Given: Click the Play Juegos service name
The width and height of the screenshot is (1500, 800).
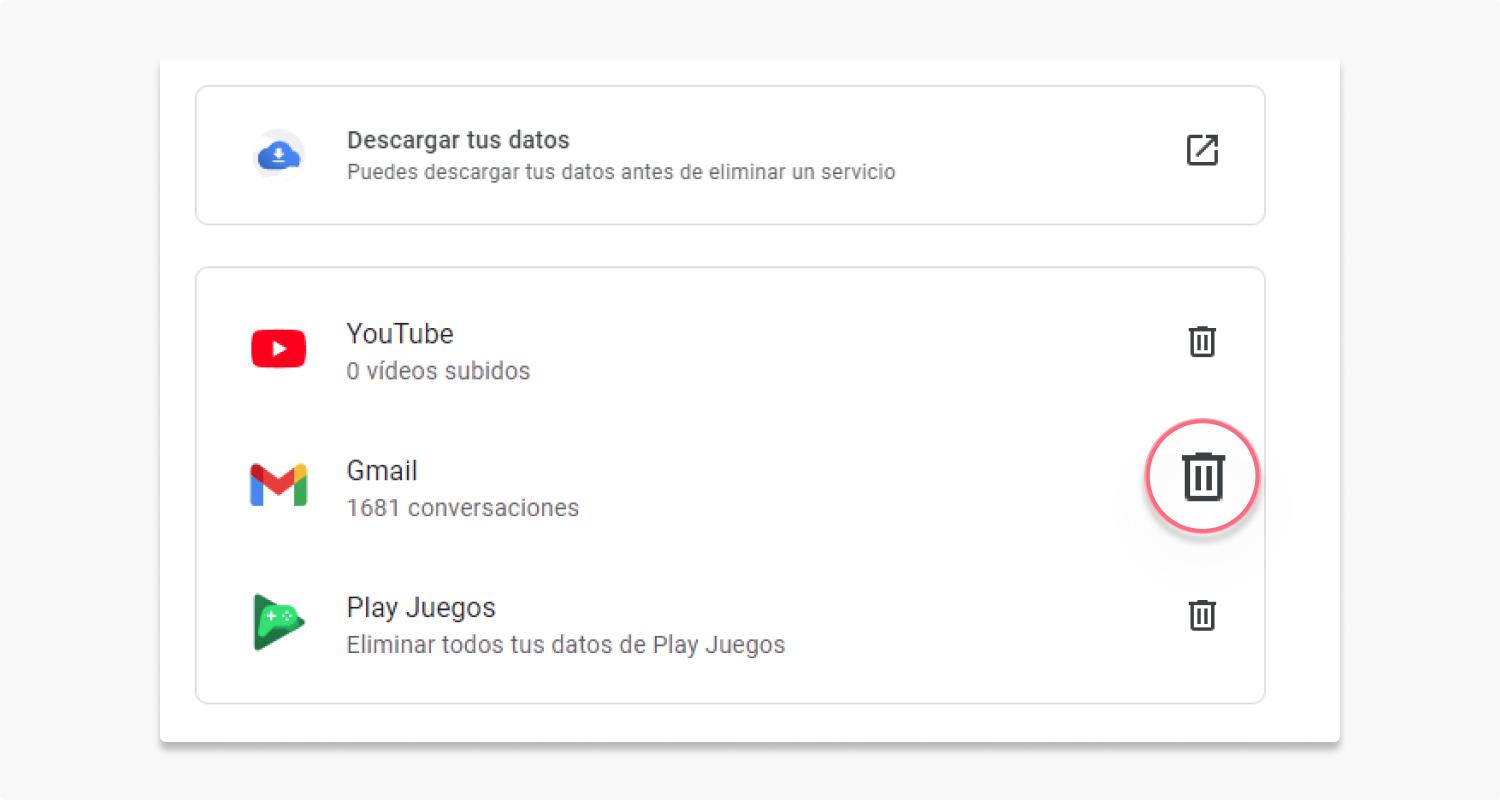Looking at the screenshot, I should [x=421, y=608].
